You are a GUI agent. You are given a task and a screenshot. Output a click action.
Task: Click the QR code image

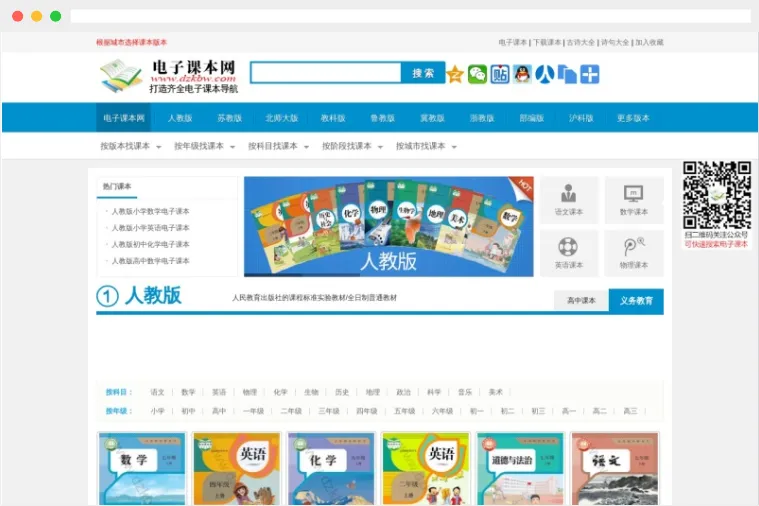tap(717, 196)
